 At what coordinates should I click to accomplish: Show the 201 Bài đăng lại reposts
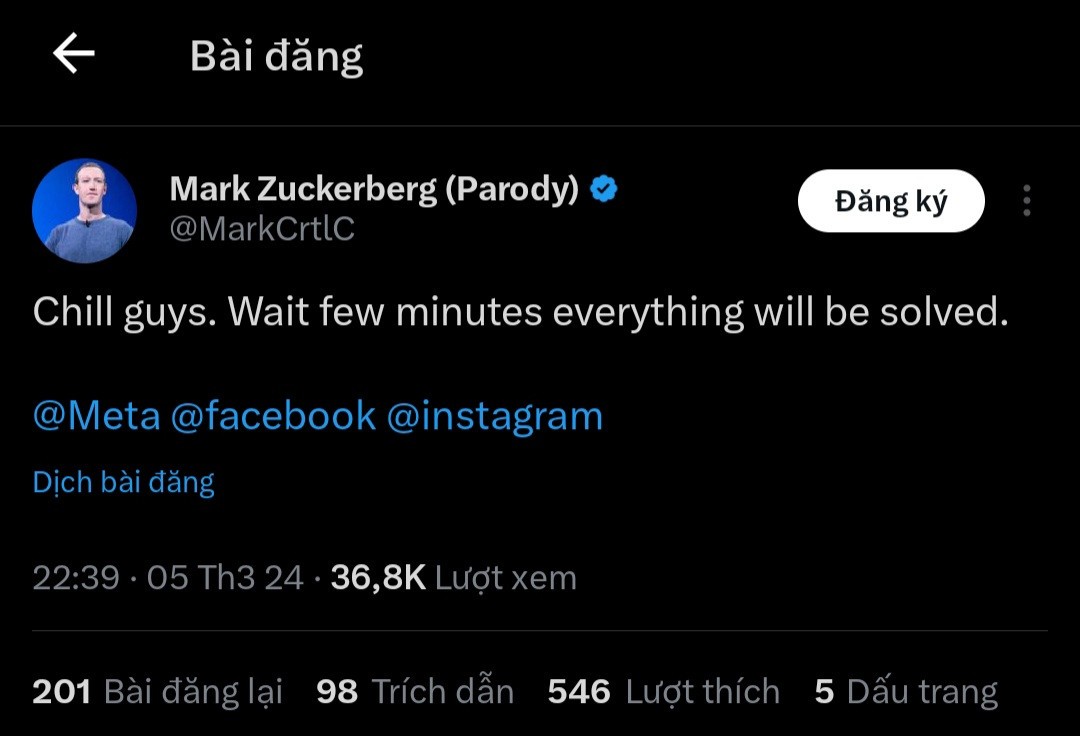157,692
